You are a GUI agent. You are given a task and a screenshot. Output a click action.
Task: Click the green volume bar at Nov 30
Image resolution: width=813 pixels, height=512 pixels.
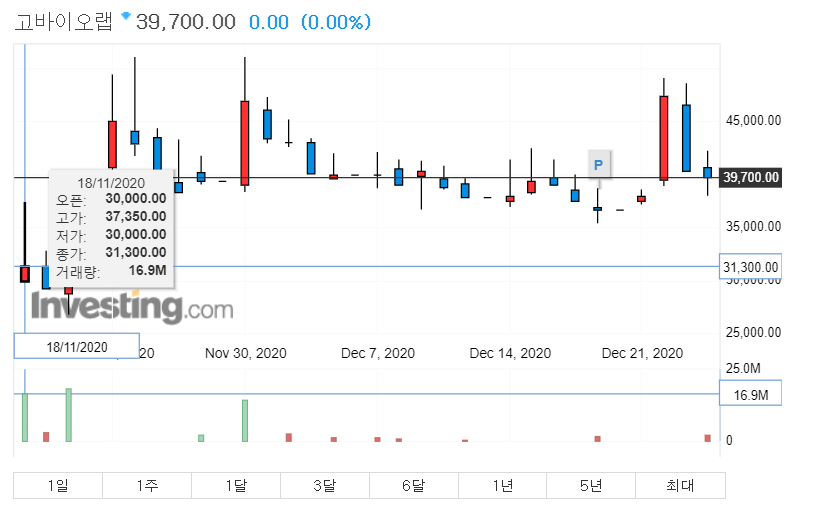click(x=245, y=421)
